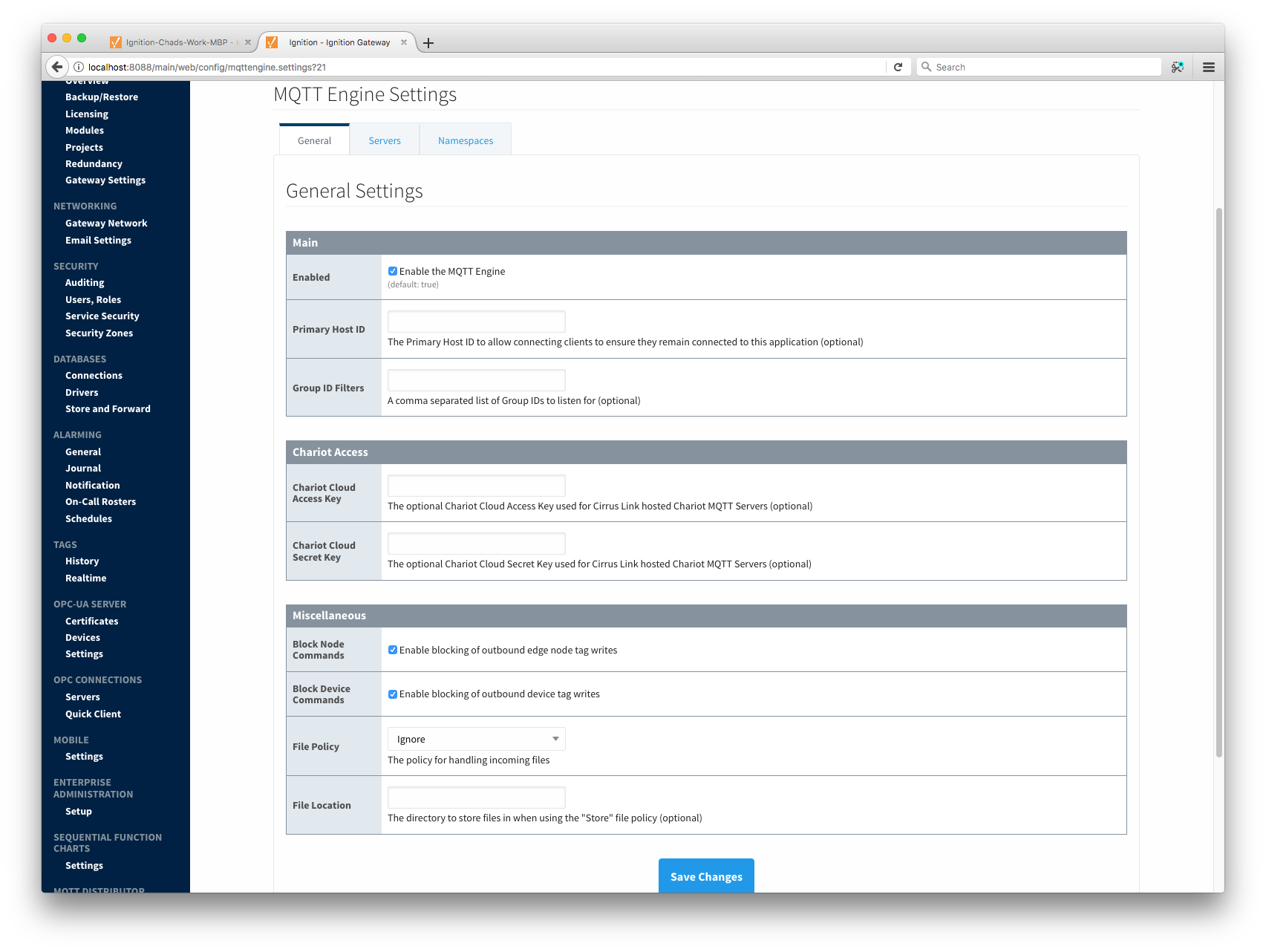
Task: Open On-Call Rosters in the sidebar
Action: coord(100,502)
